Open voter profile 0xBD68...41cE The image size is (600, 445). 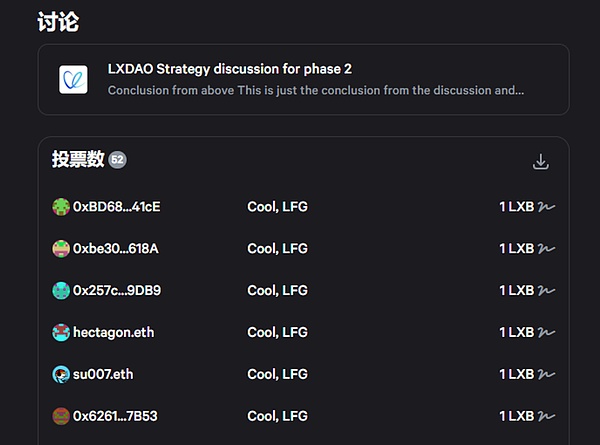(117, 207)
